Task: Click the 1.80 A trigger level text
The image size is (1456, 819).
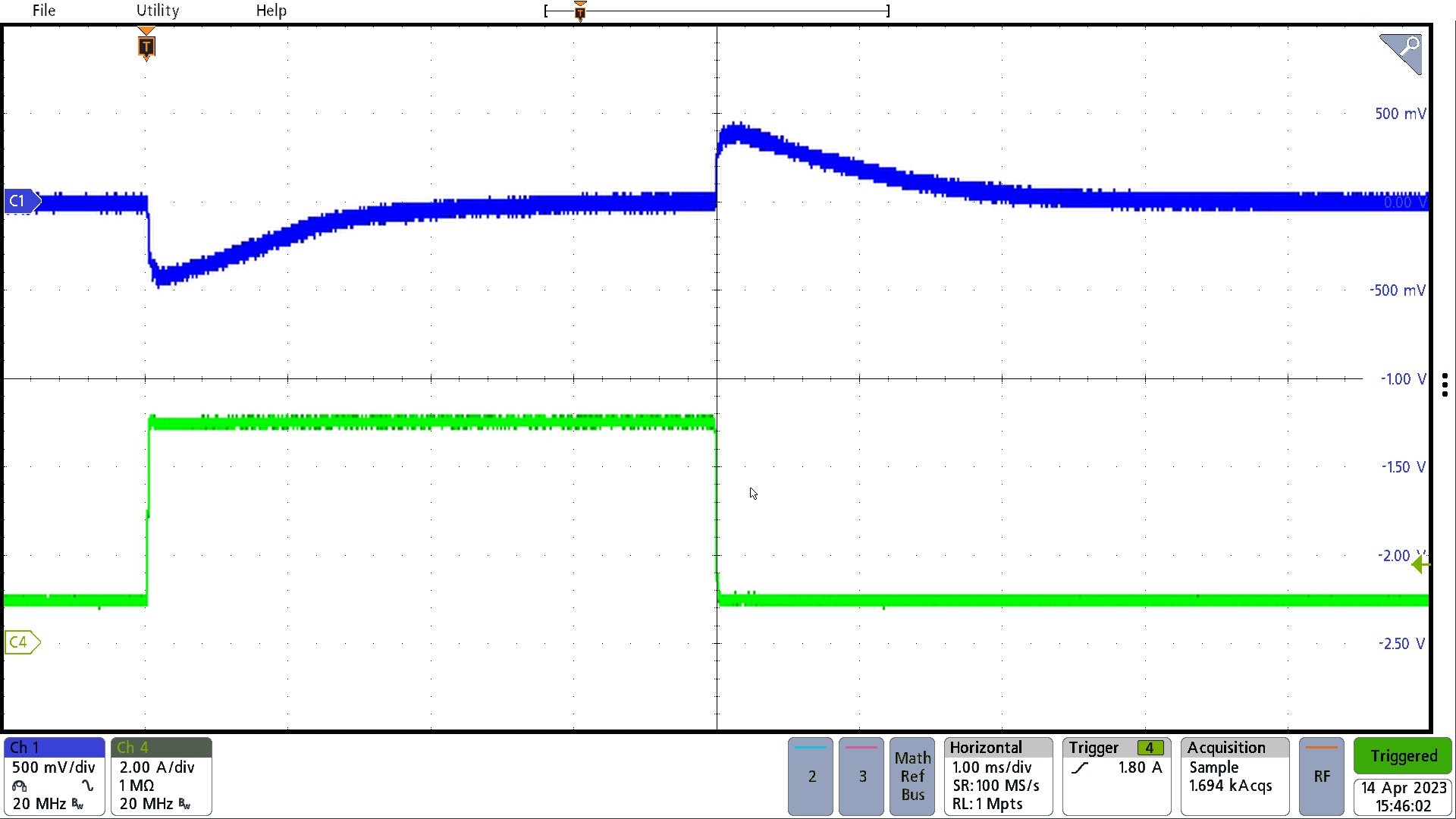Action: 1140,767
